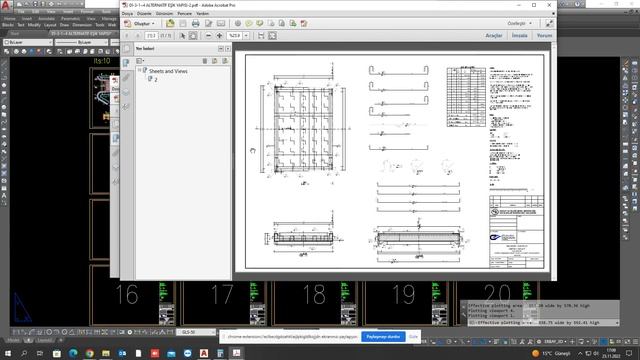640x360 pixels.
Task: Zoom out with Acrobat's minus button
Action: pyautogui.click(x=209, y=36)
